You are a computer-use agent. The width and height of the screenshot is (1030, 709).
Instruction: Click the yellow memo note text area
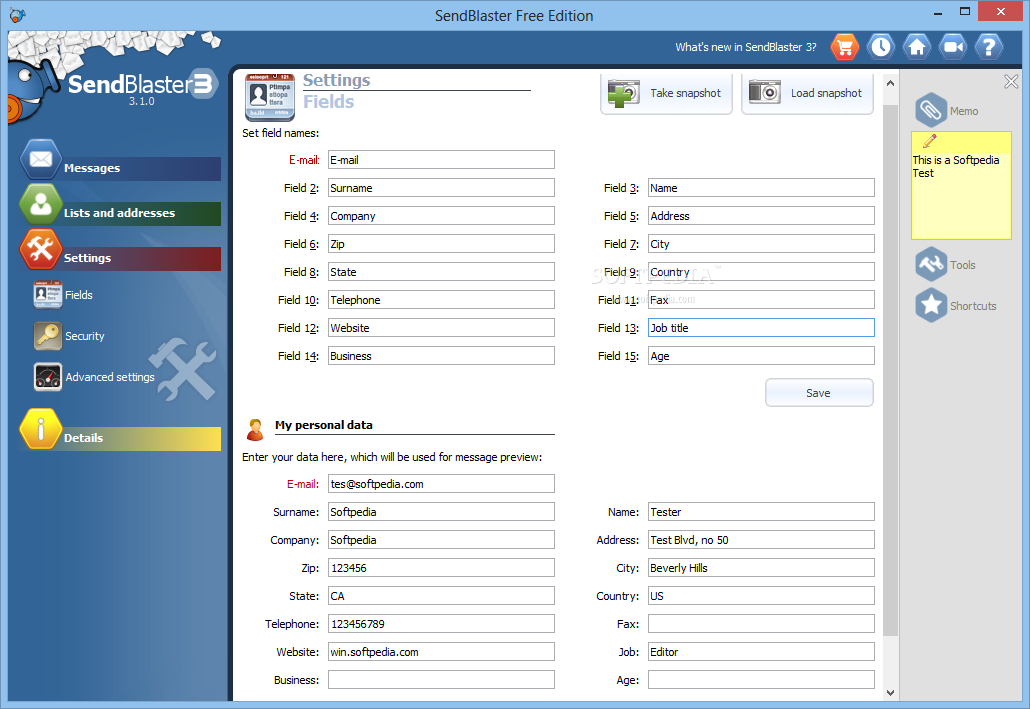pos(961,194)
